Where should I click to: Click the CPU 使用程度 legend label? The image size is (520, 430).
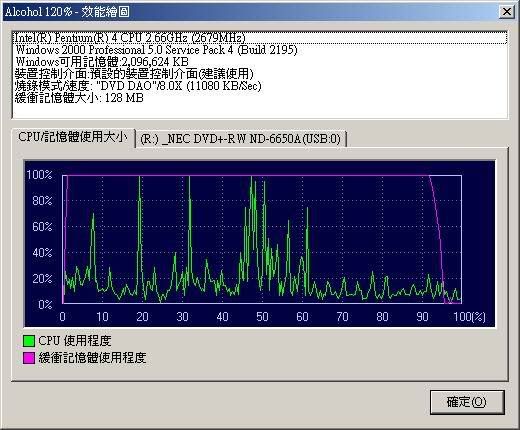click(75, 341)
